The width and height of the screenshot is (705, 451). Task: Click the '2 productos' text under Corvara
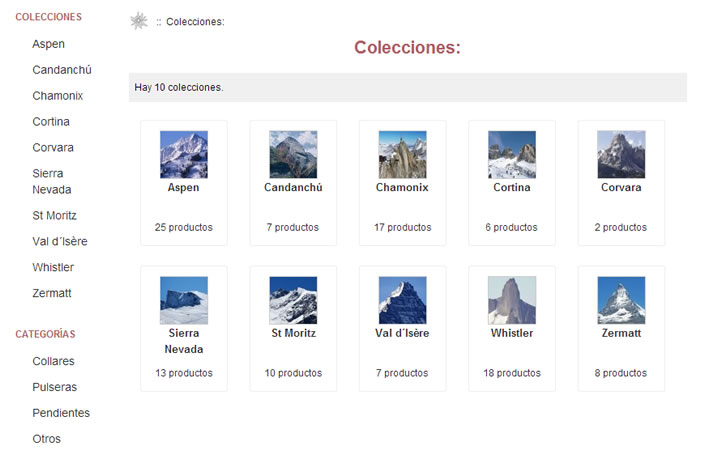pos(621,228)
